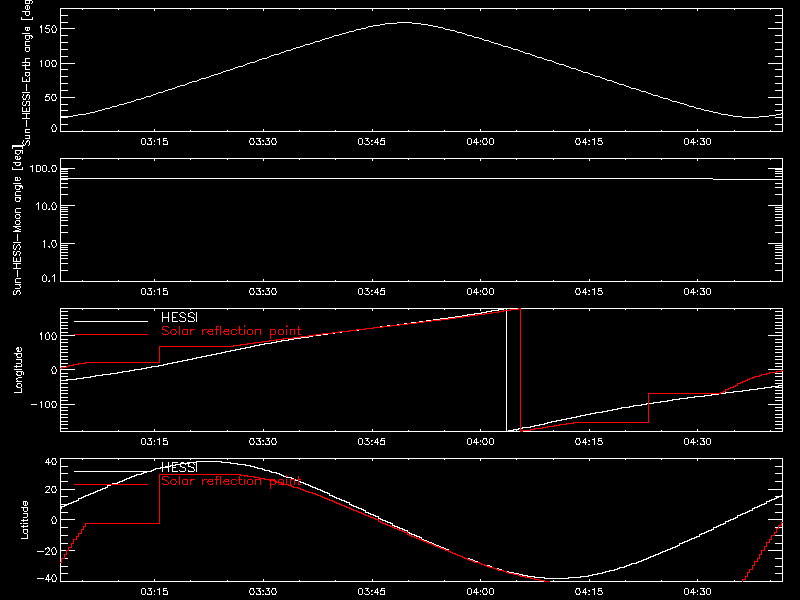Viewport: 800px width, 600px height.
Task: Click the 20 tick on Latitude axis
Action: (52, 490)
